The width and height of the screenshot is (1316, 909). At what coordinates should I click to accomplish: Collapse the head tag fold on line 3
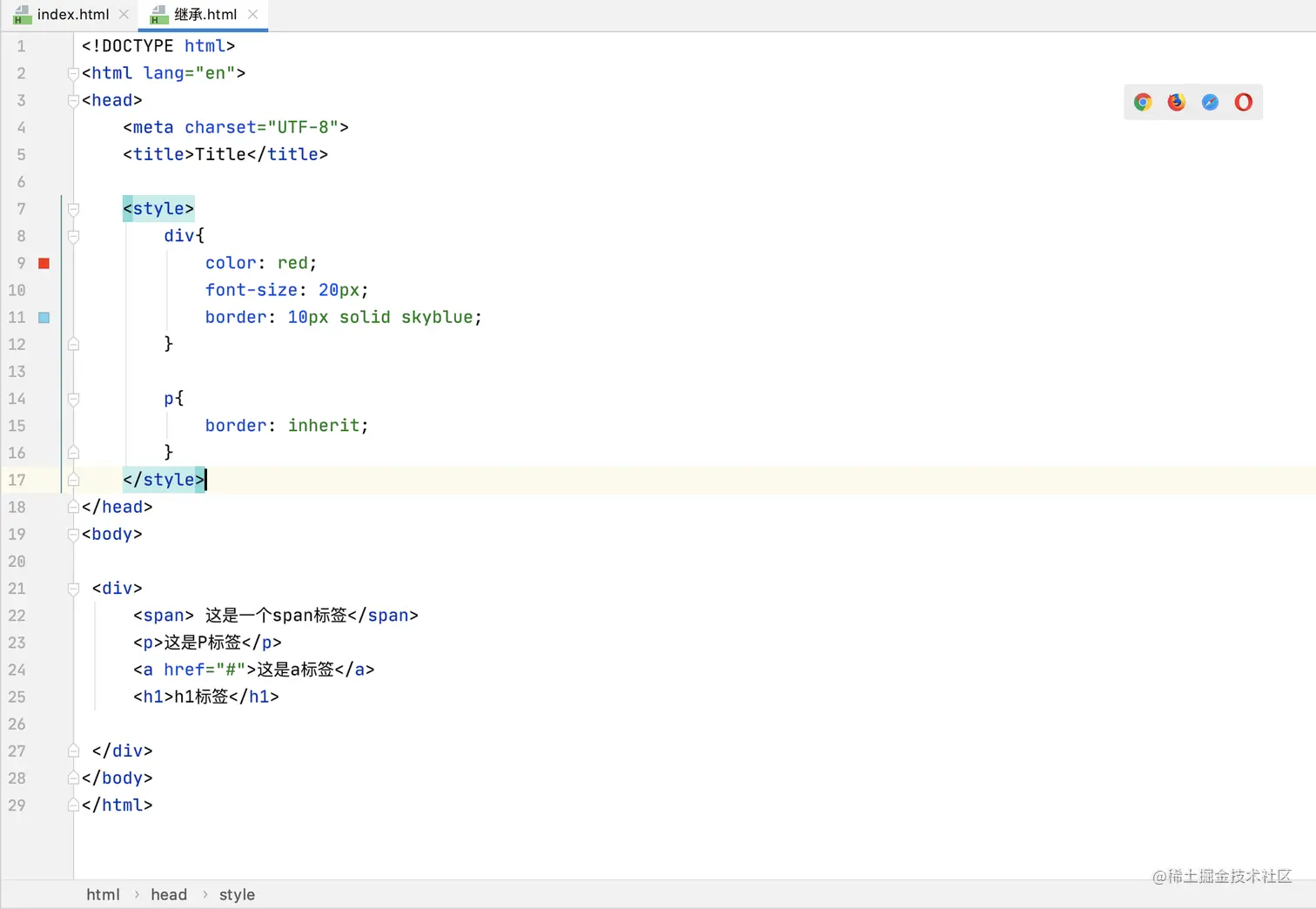click(73, 101)
